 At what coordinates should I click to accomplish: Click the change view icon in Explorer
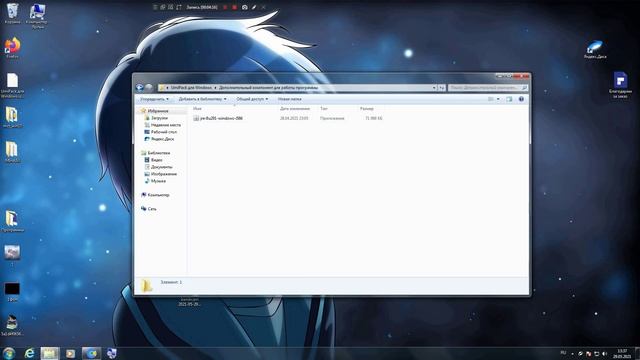491,99
